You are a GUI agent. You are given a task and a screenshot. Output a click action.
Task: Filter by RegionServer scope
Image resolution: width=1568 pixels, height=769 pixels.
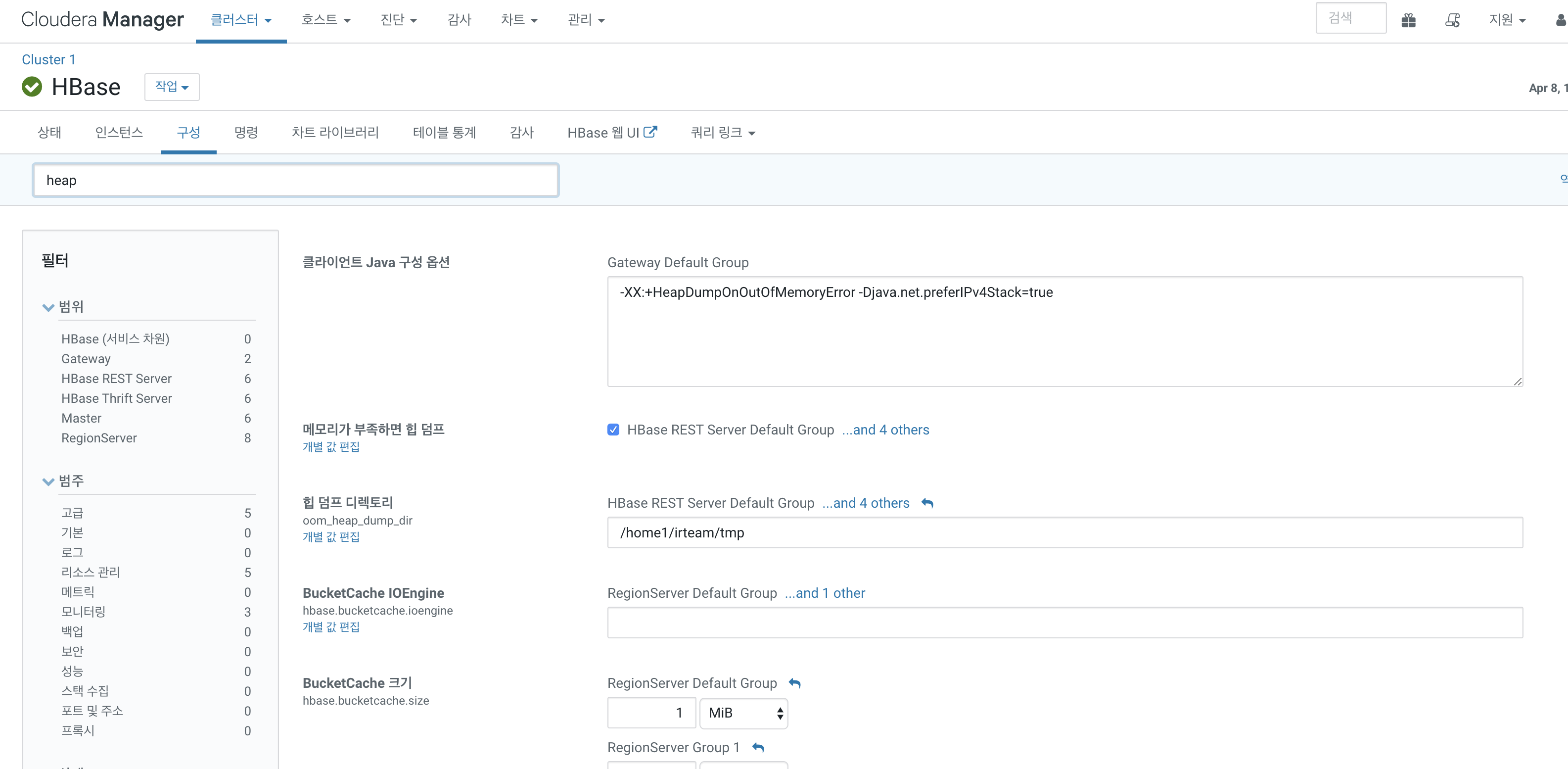click(98, 438)
